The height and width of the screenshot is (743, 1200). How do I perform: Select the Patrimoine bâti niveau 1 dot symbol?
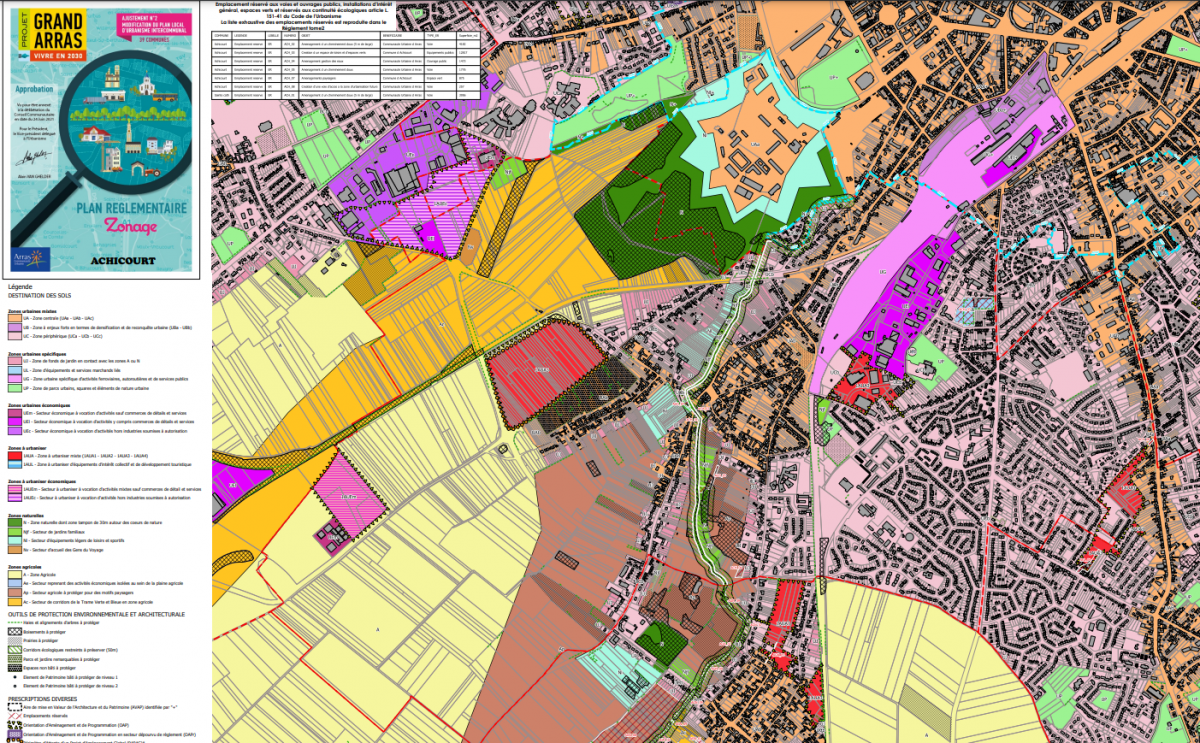[x=15, y=677]
